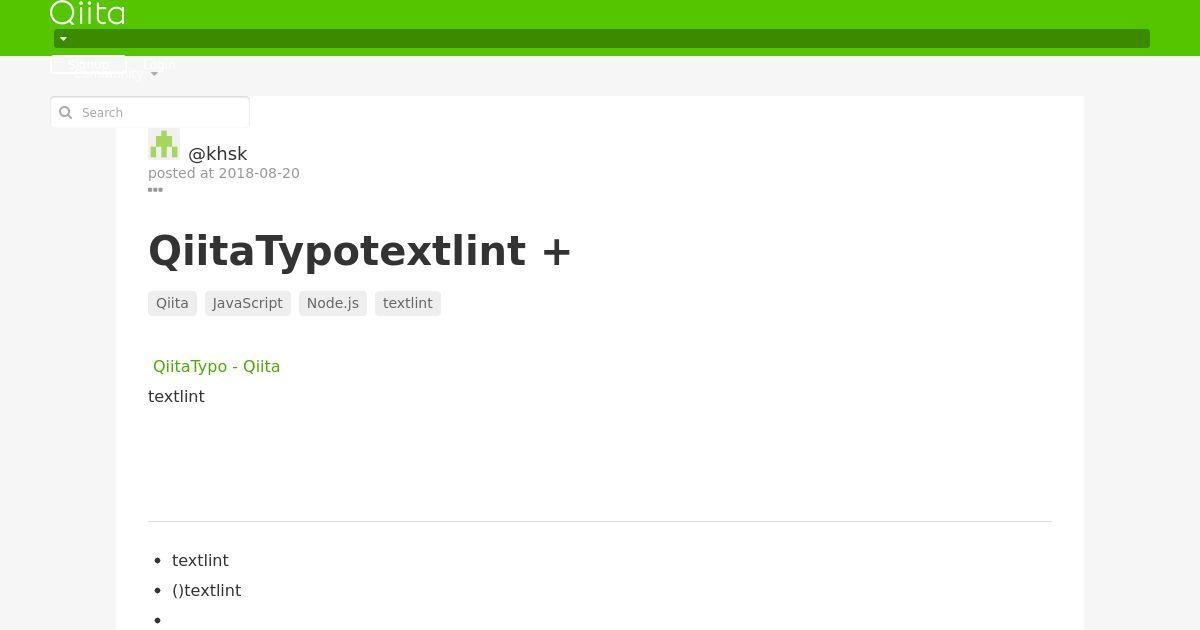Select the textlint tag
This screenshot has width=1200, height=630.
408,303
